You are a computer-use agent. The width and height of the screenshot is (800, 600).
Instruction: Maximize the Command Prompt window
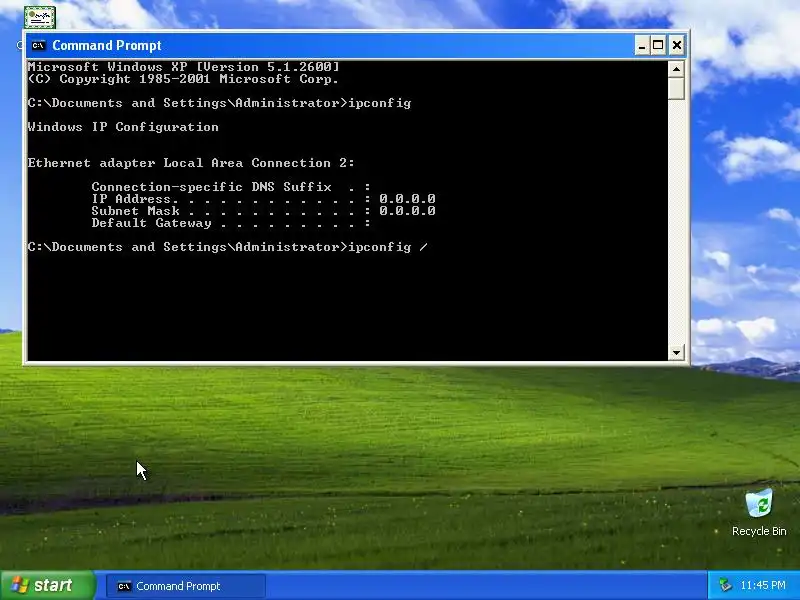pyautogui.click(x=658, y=45)
